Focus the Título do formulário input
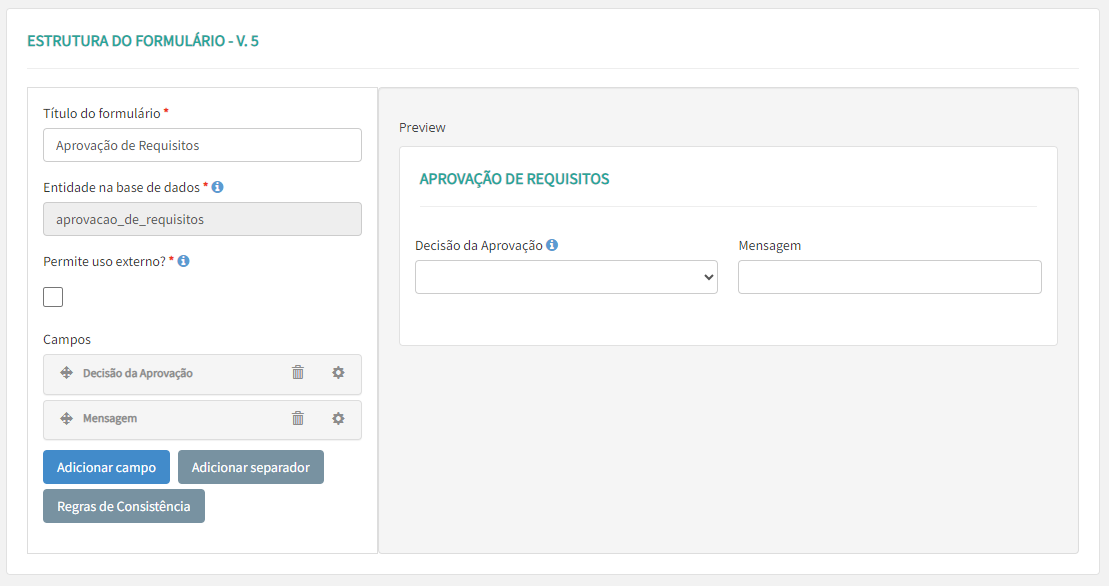 [202, 145]
